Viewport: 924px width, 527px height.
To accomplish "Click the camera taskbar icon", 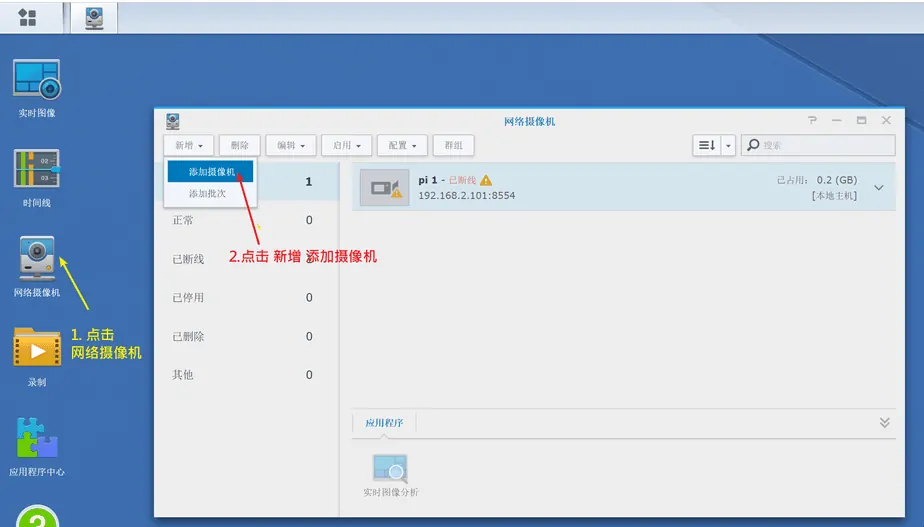I will (x=94, y=17).
